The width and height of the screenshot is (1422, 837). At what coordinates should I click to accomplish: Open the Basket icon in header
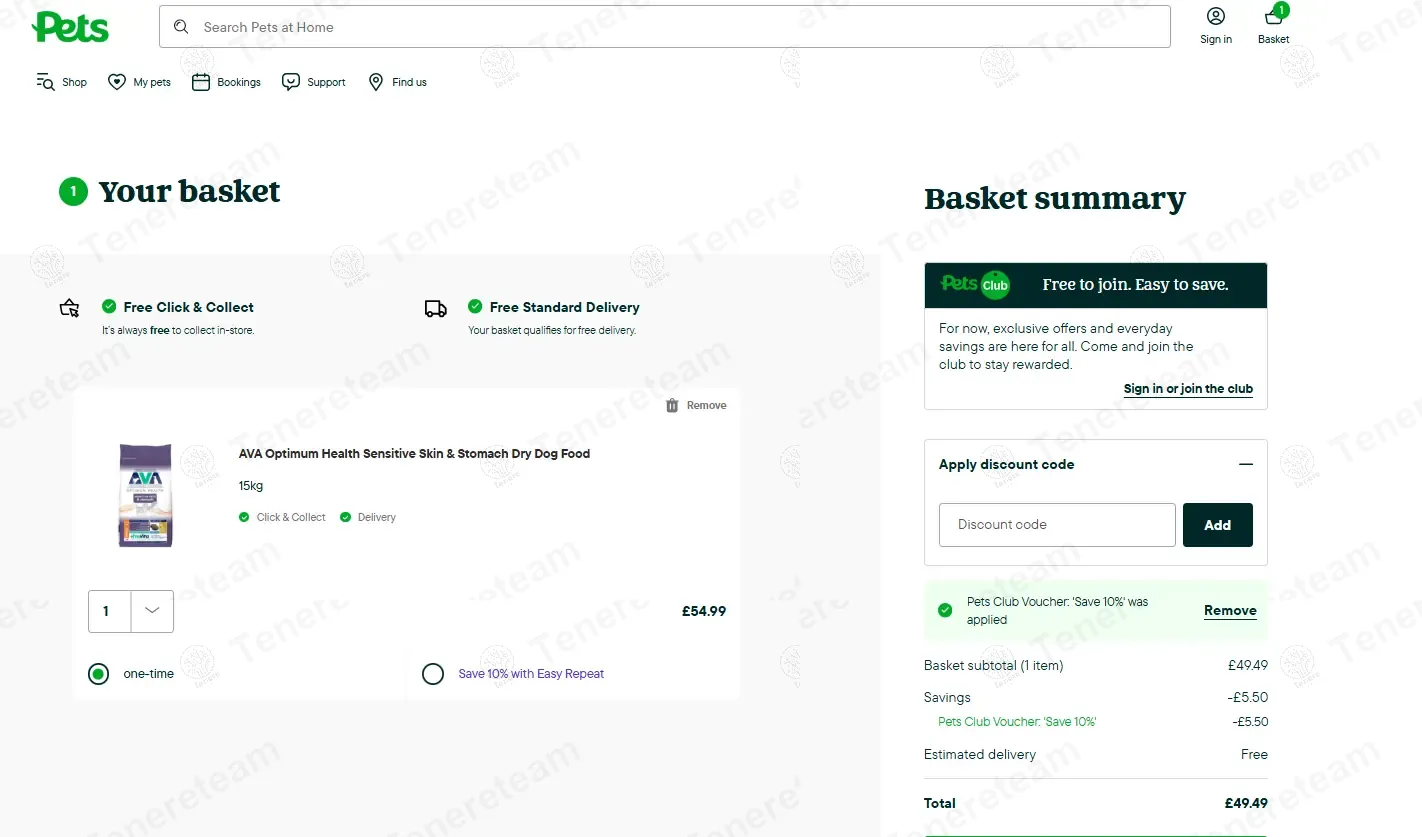pyautogui.click(x=1273, y=17)
